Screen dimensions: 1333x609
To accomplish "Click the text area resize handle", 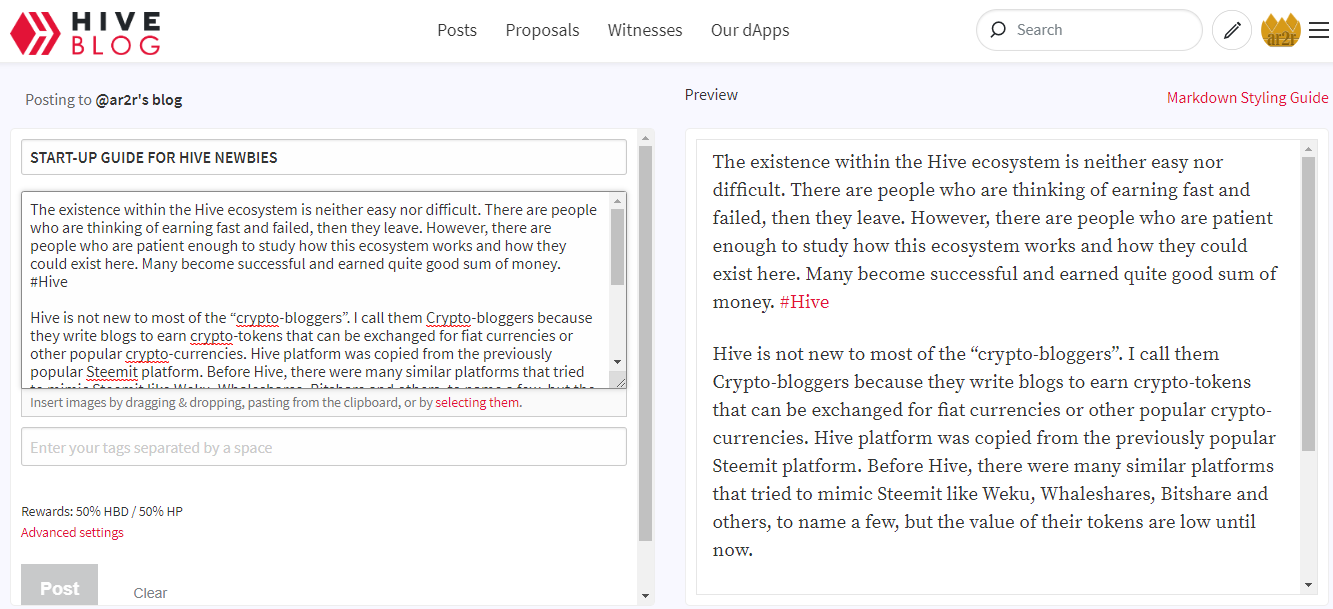I will pyautogui.click(x=617, y=380).
